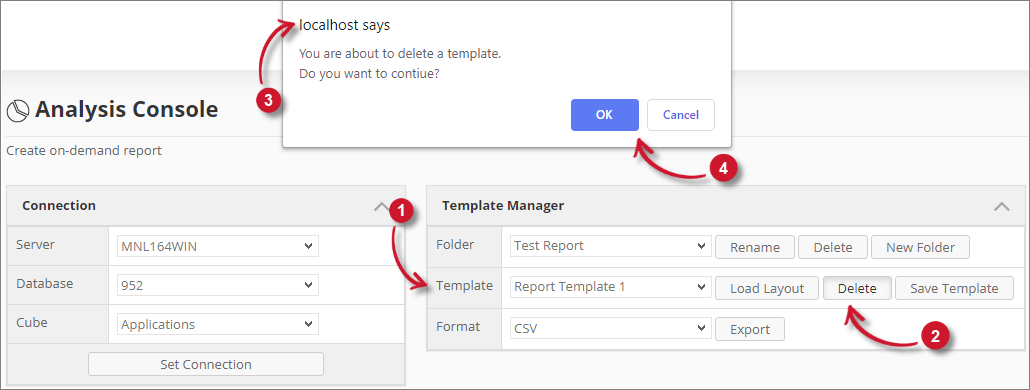Click the Load Layout button
Image resolution: width=1030 pixels, height=390 pixels.
point(767,288)
